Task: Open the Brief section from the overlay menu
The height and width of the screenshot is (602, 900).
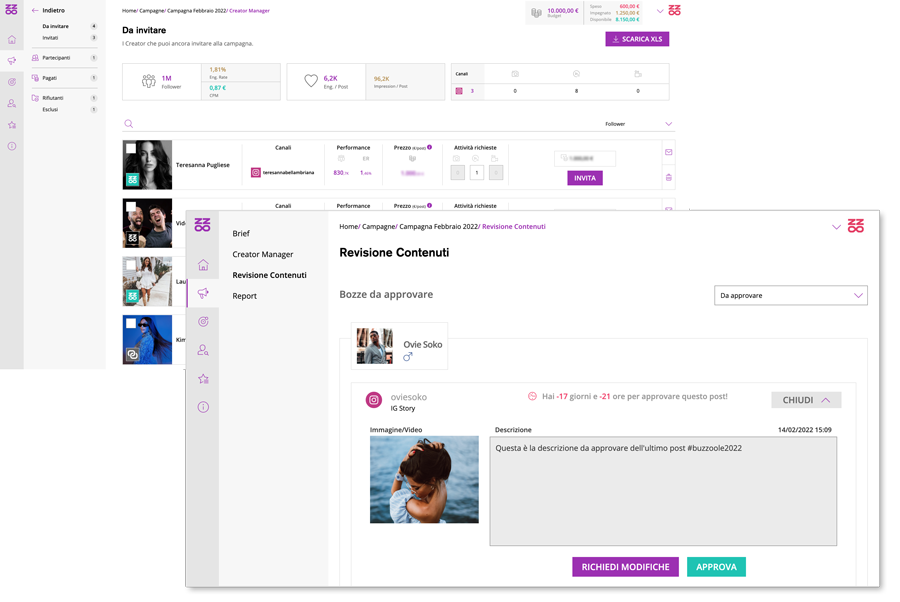Action: [242, 232]
